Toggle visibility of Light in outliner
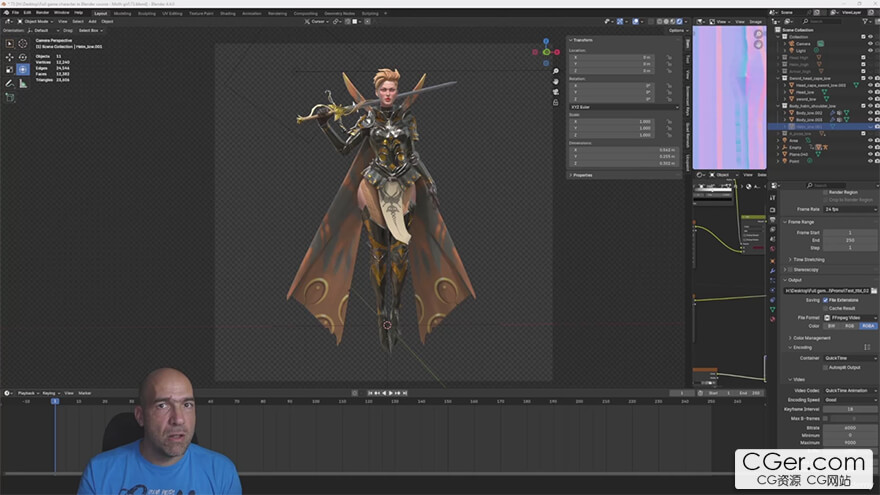The height and width of the screenshot is (495, 880). point(870,50)
